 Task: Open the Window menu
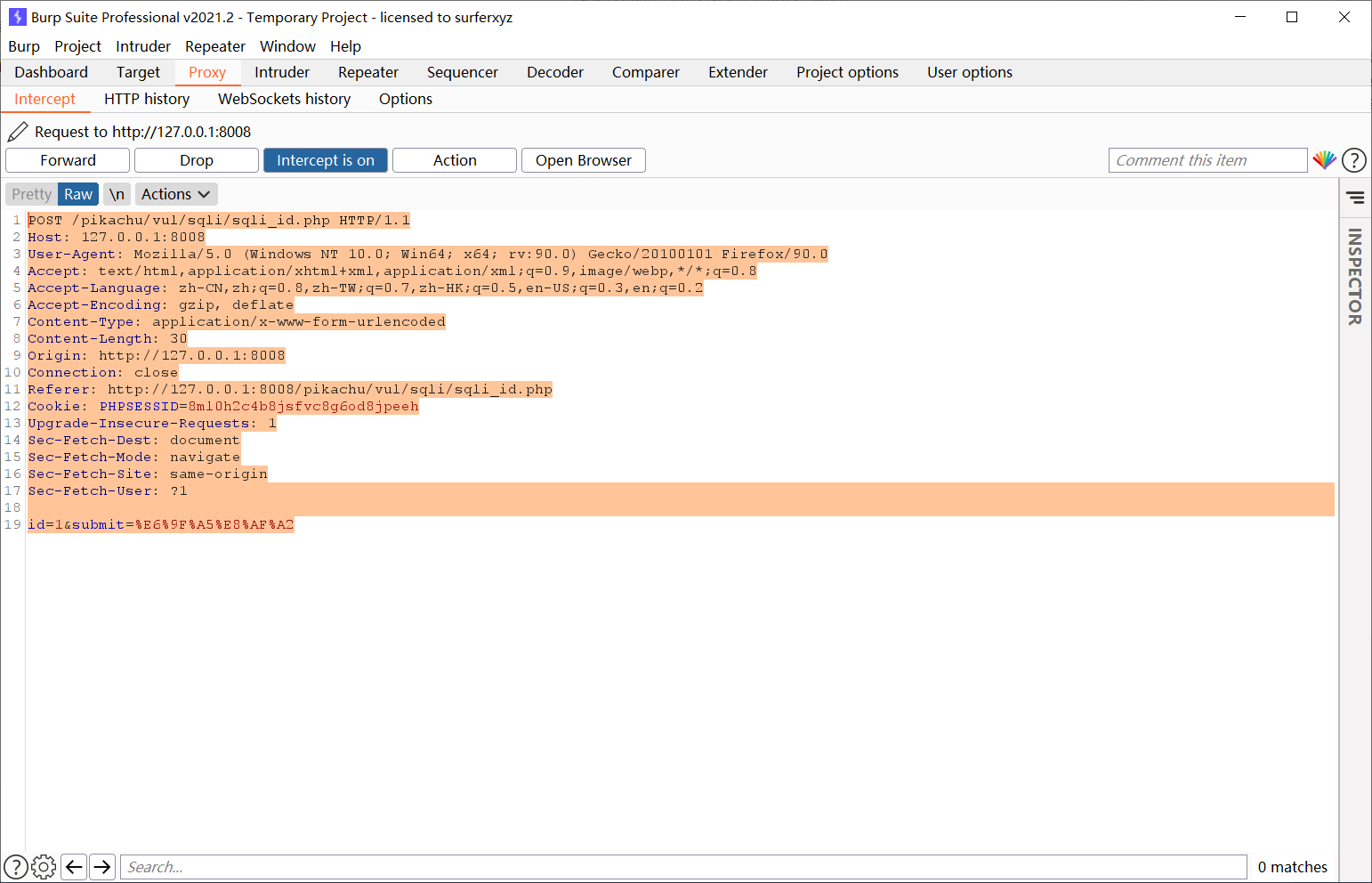[x=287, y=46]
